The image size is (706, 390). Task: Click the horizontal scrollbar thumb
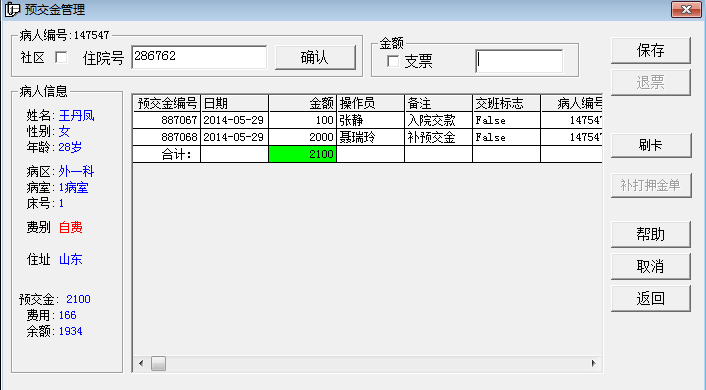tap(158, 363)
